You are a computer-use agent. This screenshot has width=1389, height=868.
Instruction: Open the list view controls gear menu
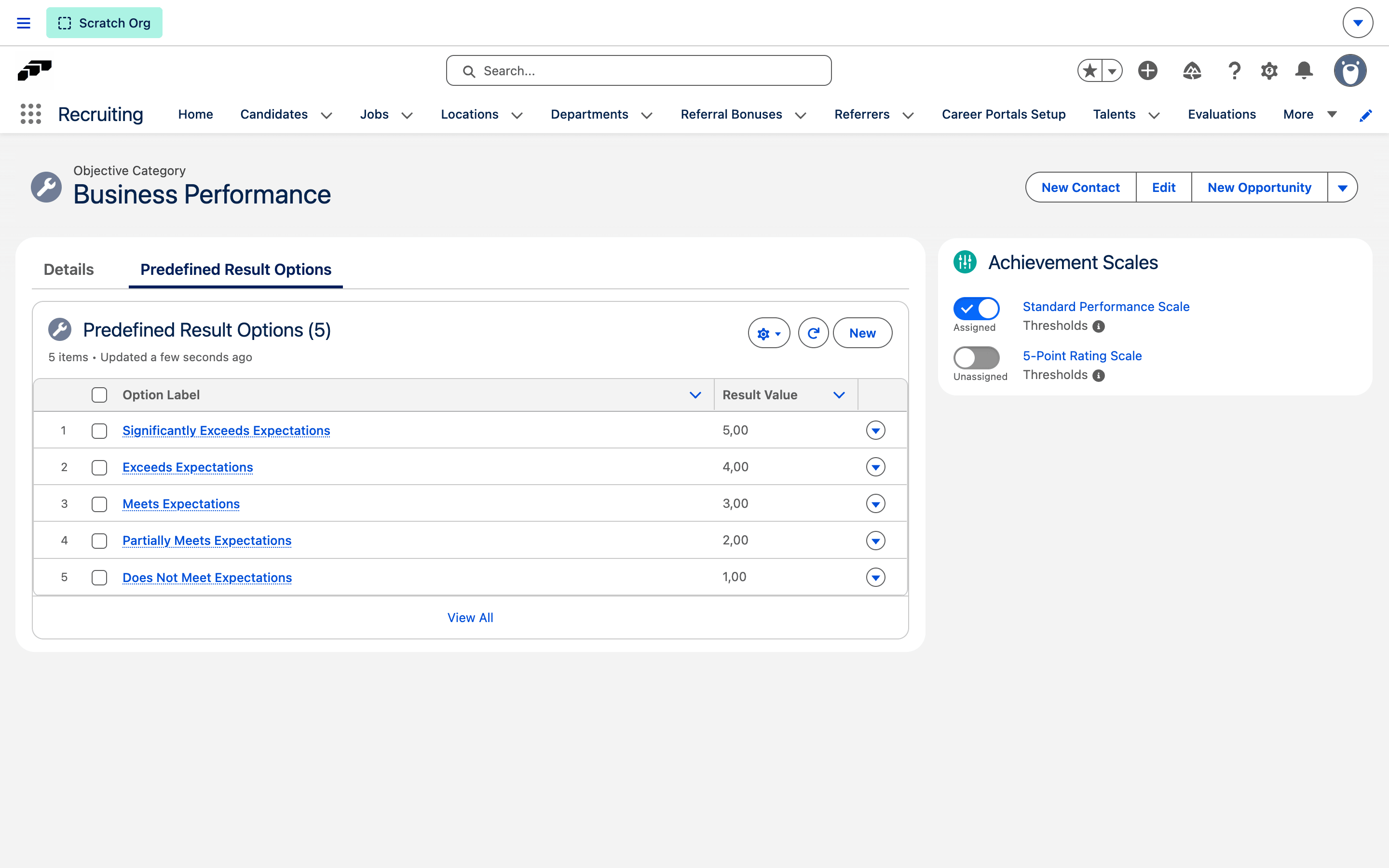tap(769, 333)
